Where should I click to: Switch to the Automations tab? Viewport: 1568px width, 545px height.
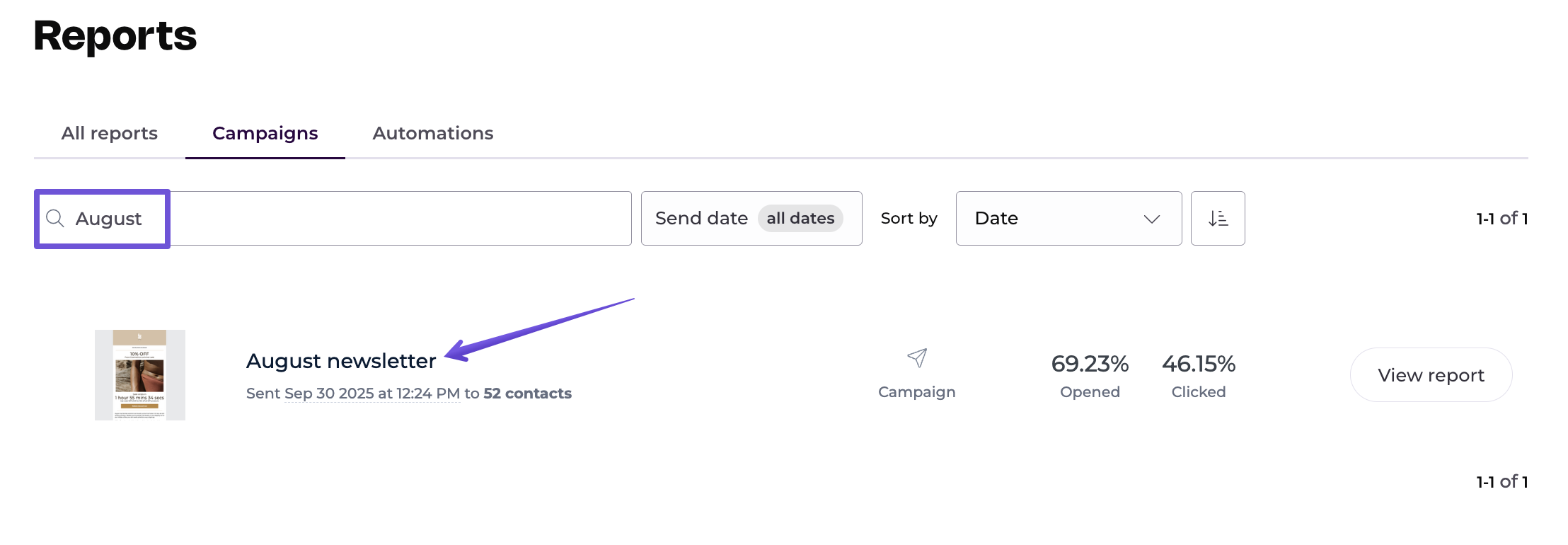point(432,133)
